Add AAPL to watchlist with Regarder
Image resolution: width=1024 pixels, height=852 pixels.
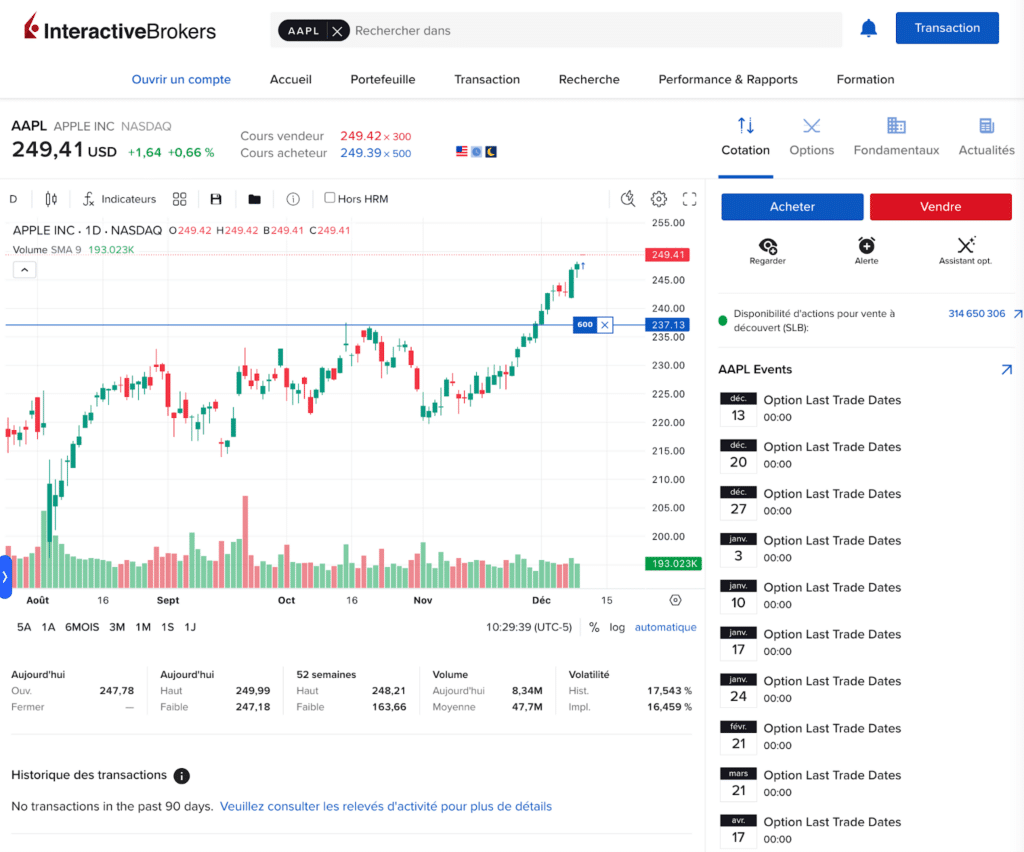click(767, 251)
